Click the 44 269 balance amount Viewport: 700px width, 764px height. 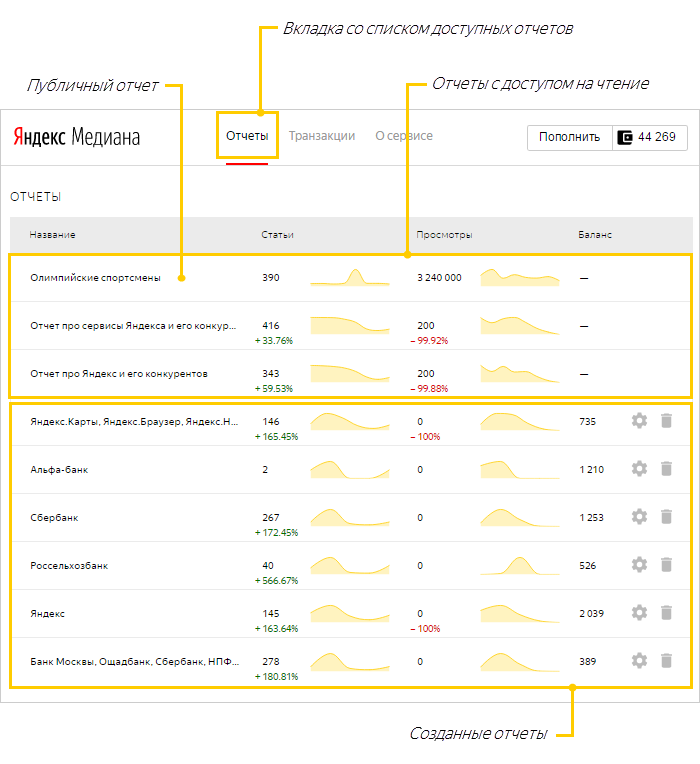pos(657,137)
